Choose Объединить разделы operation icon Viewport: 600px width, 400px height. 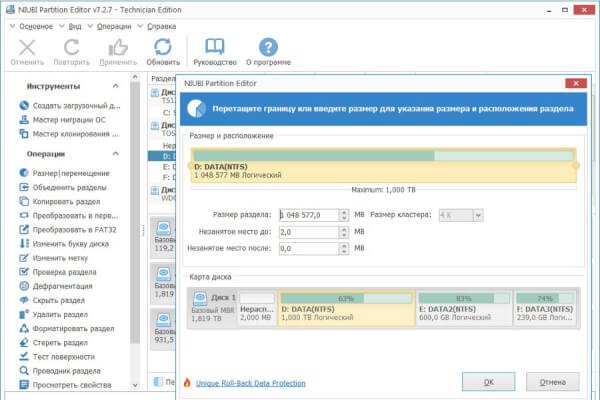[x=24, y=187]
